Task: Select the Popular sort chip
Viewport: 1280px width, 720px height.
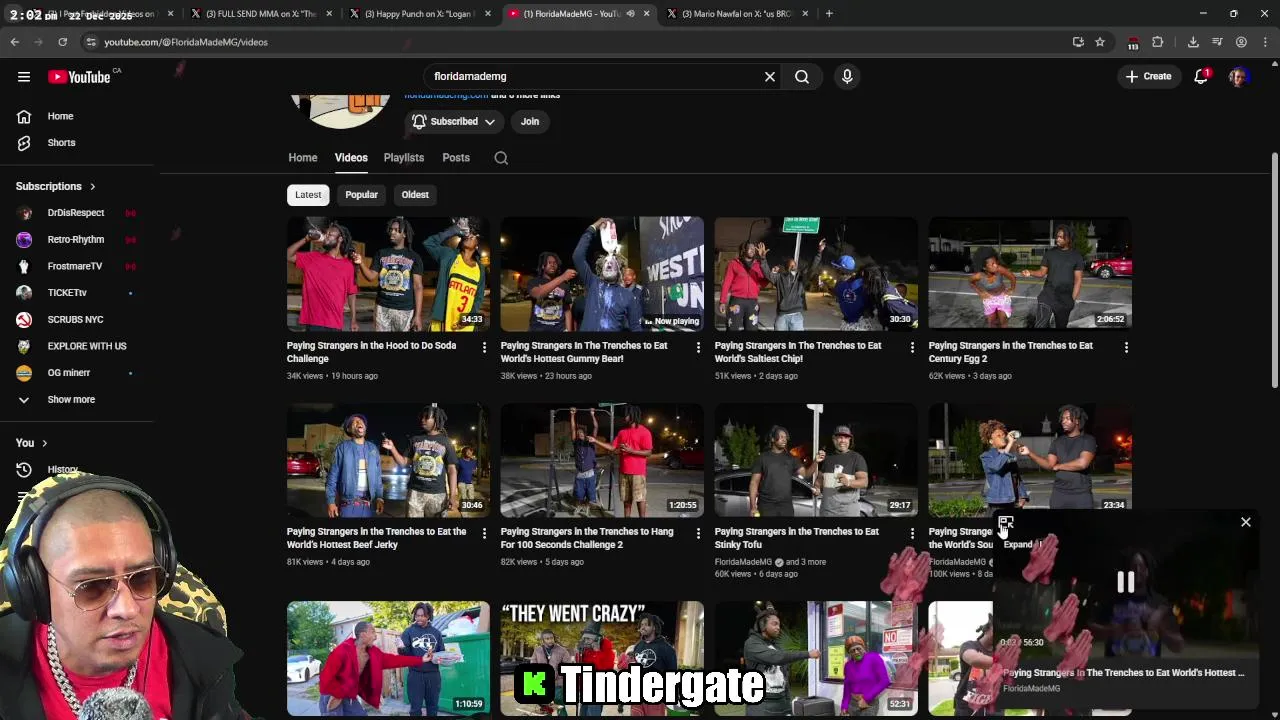Action: click(361, 195)
